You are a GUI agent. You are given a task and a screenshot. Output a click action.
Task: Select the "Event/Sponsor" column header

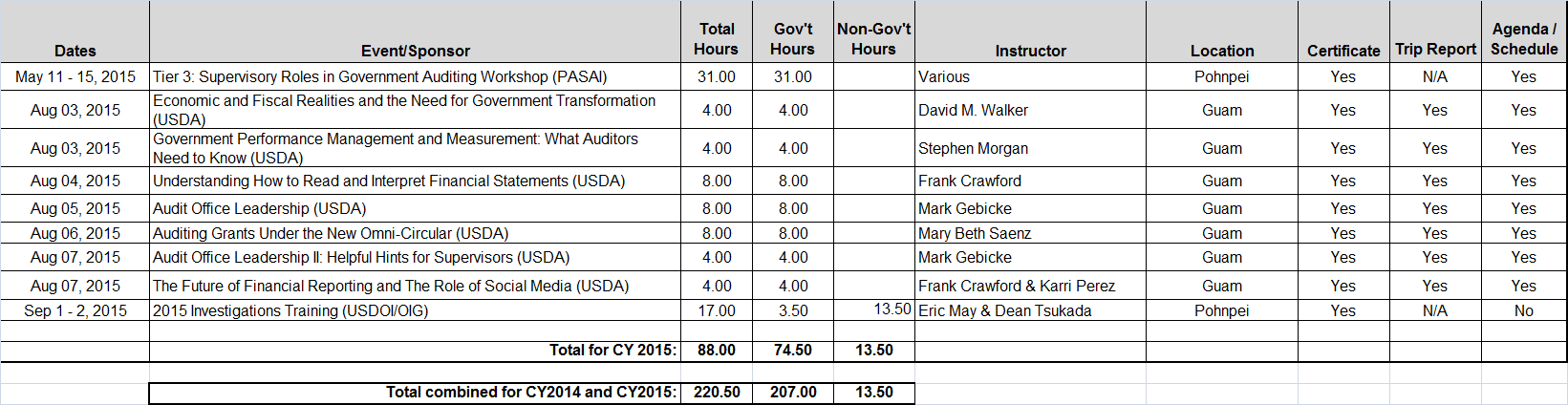point(415,51)
